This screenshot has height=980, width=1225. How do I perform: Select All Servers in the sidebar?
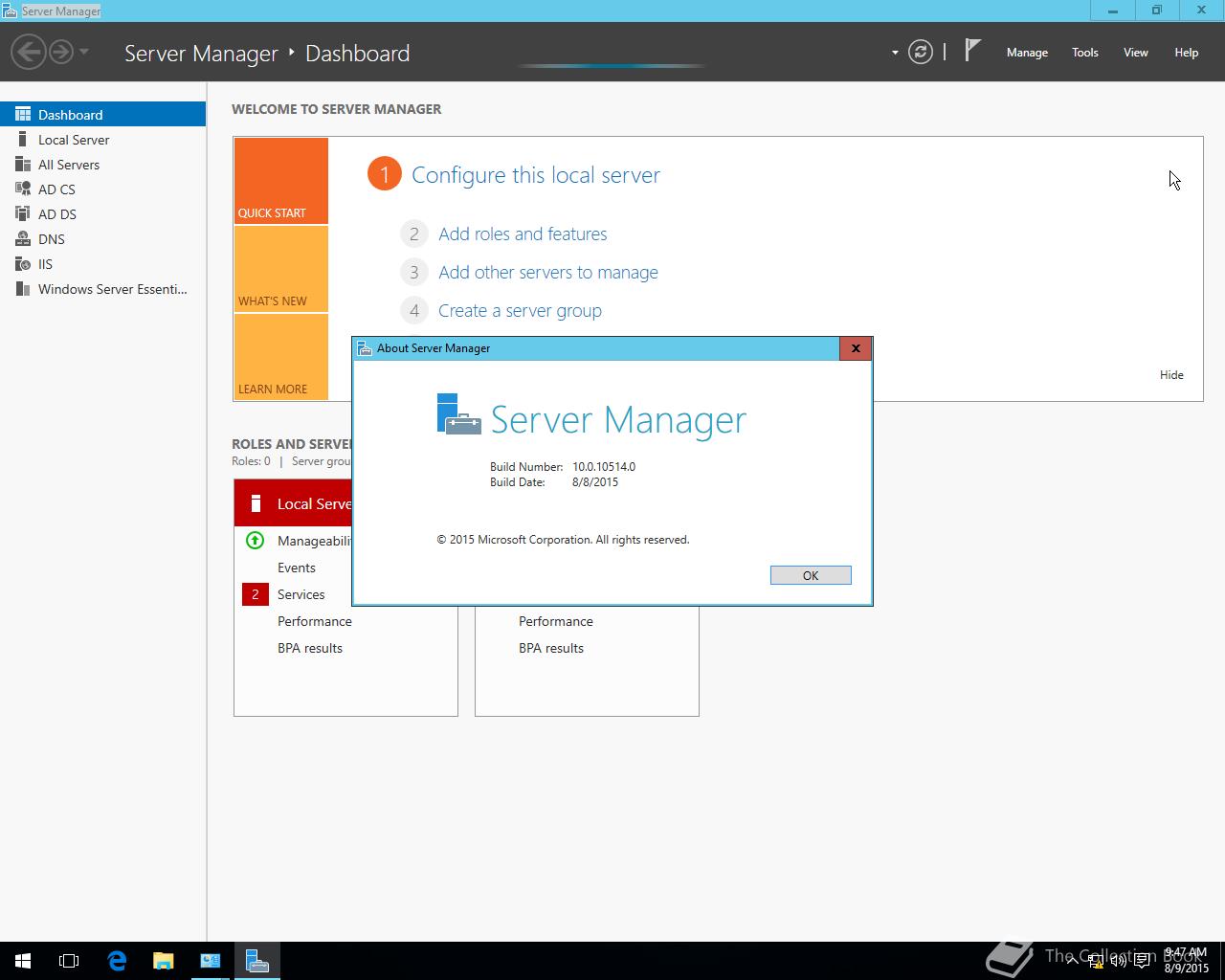[x=102, y=164]
